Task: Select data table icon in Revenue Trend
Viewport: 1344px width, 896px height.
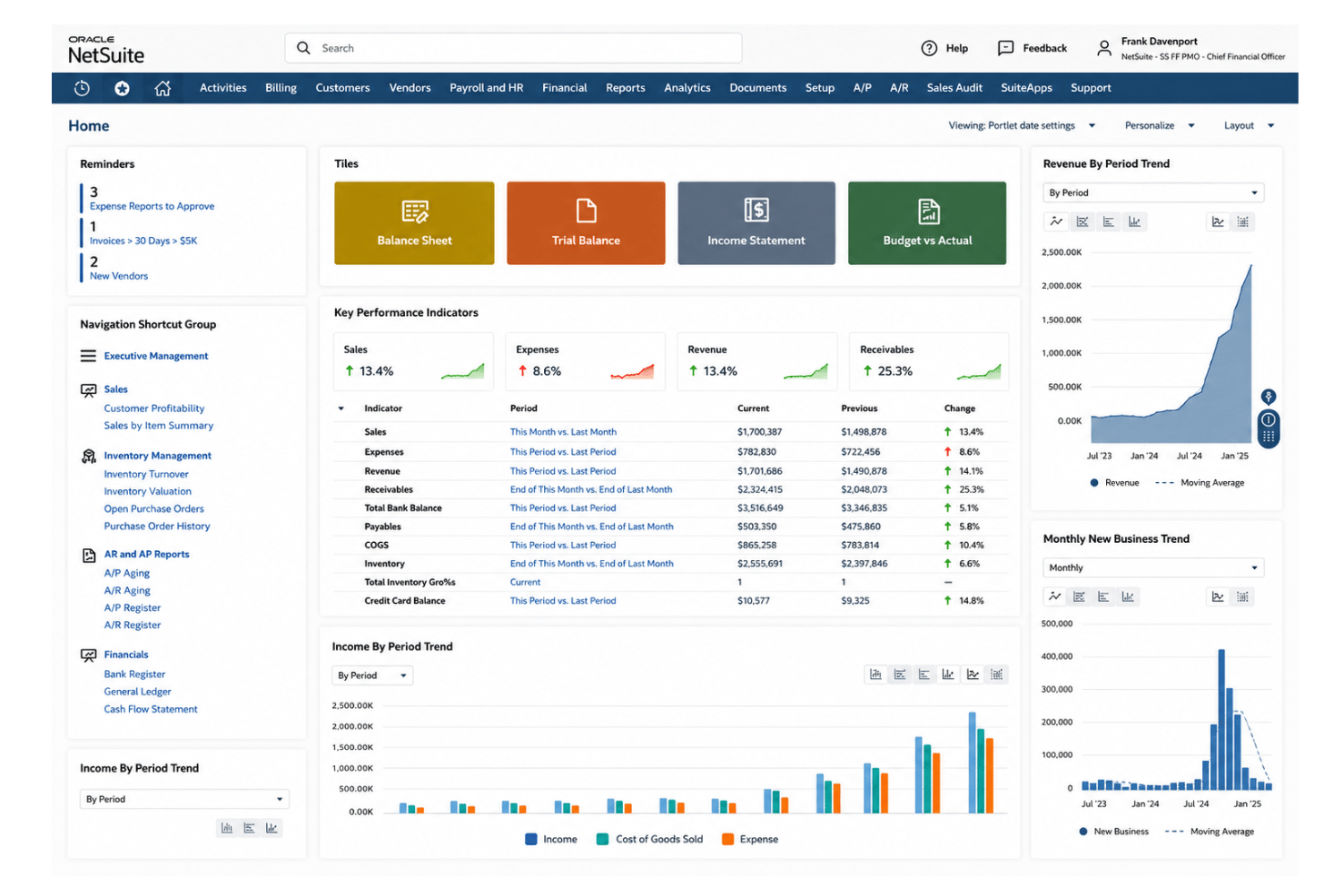Action: click(1243, 222)
